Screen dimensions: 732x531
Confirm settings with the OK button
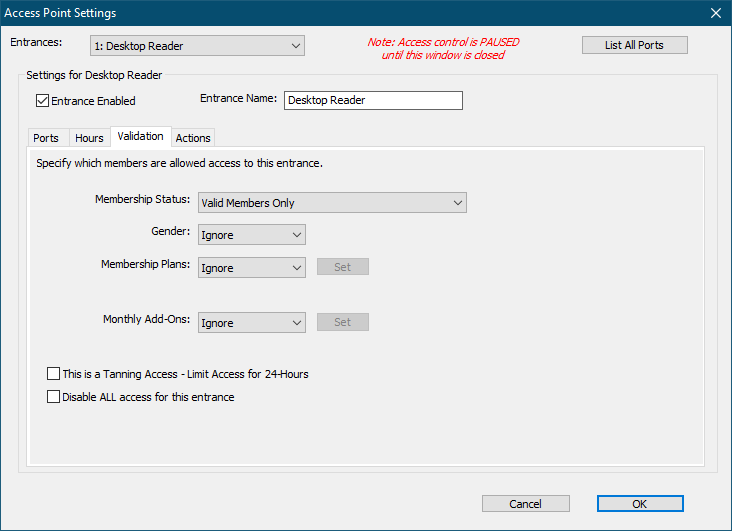tap(640, 504)
